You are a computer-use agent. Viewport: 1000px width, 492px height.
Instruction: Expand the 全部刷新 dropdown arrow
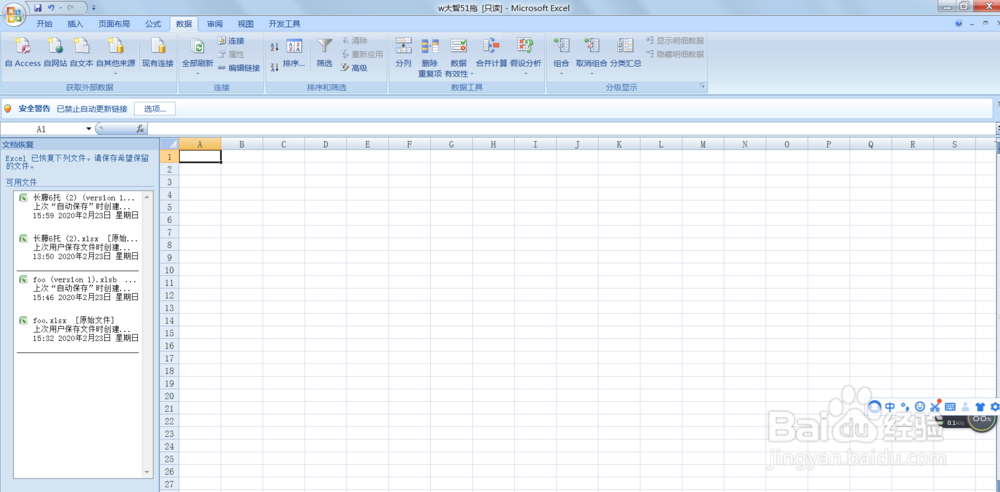198,73
